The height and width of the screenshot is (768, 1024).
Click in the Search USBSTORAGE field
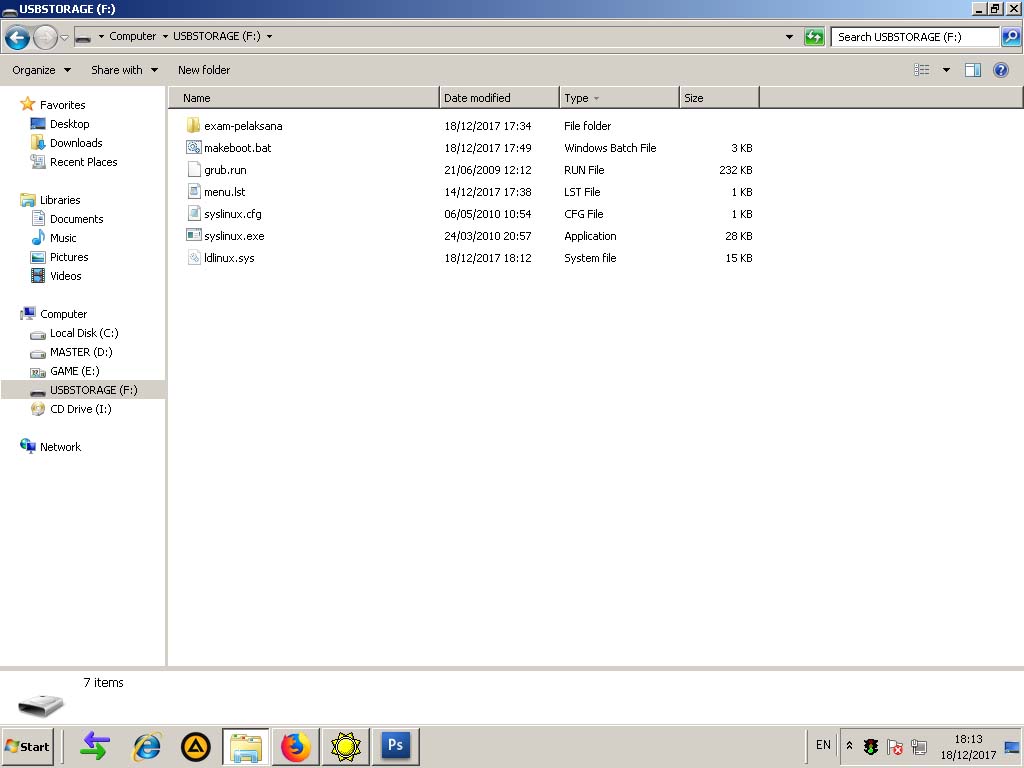pos(914,37)
